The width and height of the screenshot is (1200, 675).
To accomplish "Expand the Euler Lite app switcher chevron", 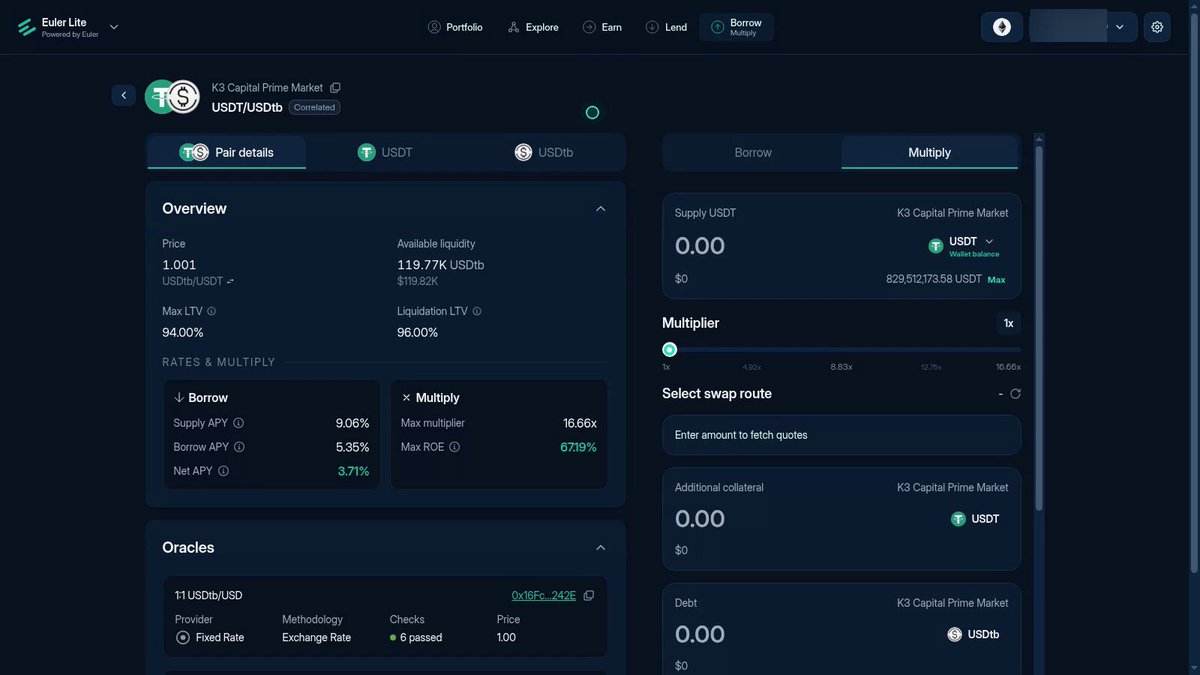I will (114, 27).
